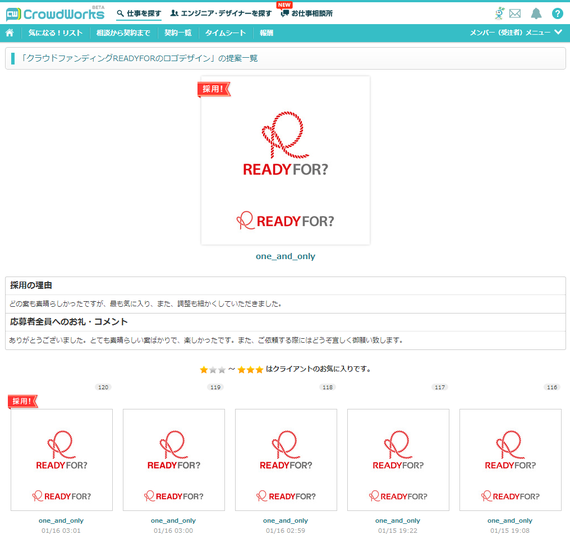Open the mail envelope icon
This screenshot has height=539, width=570.
click(x=515, y=14)
